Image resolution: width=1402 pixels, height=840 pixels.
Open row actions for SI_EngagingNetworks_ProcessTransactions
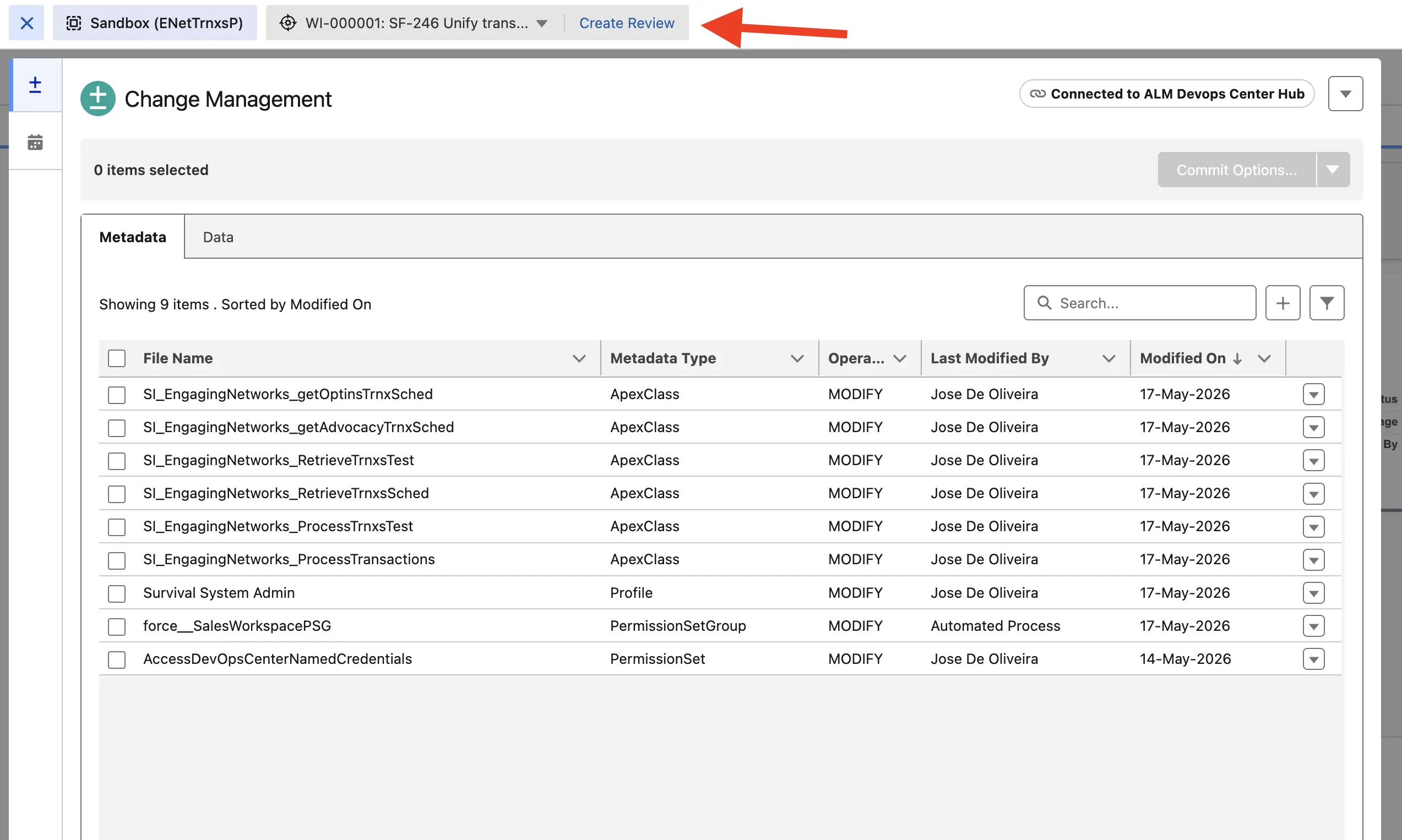click(1313, 559)
